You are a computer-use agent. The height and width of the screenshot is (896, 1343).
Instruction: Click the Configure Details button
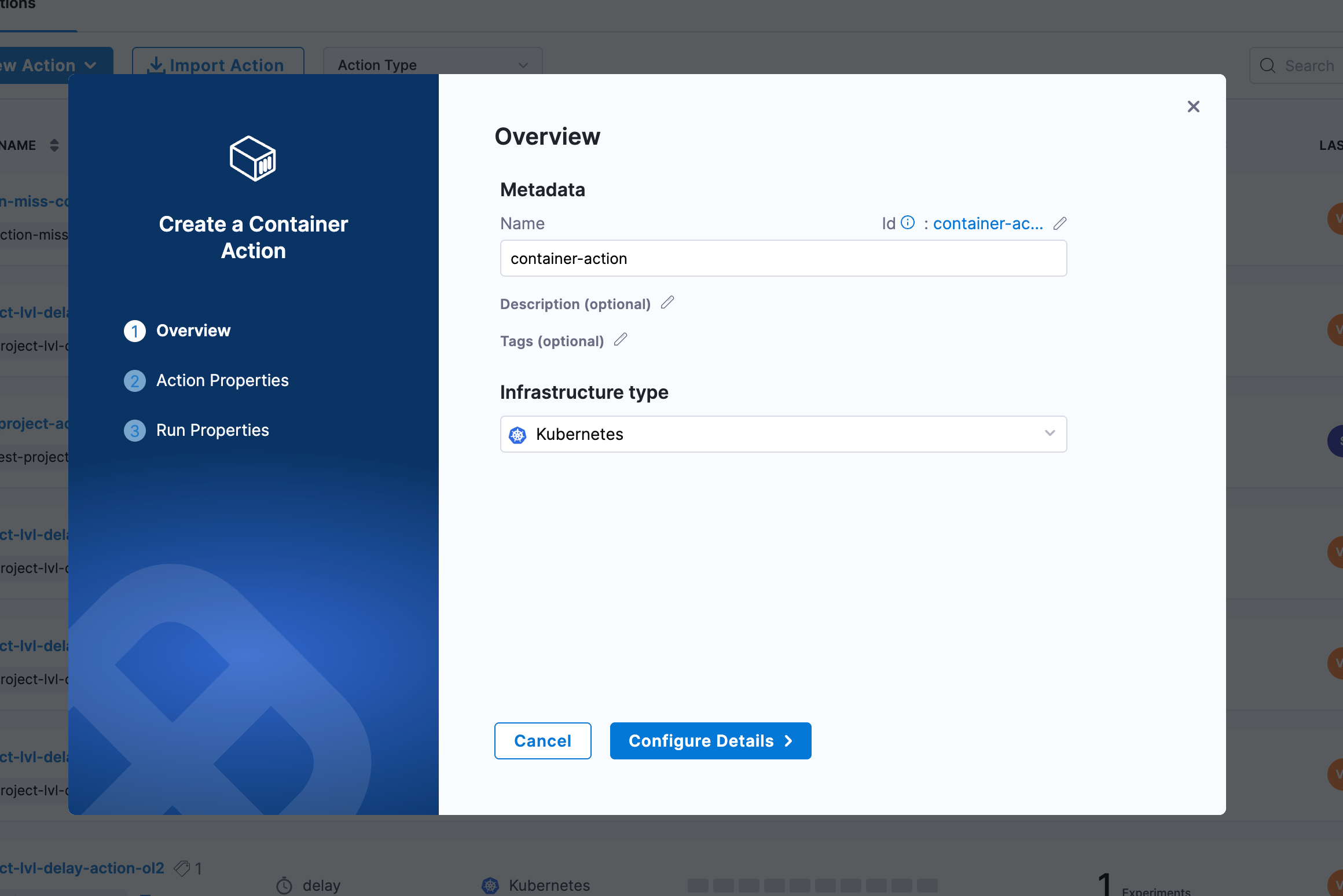[710, 740]
